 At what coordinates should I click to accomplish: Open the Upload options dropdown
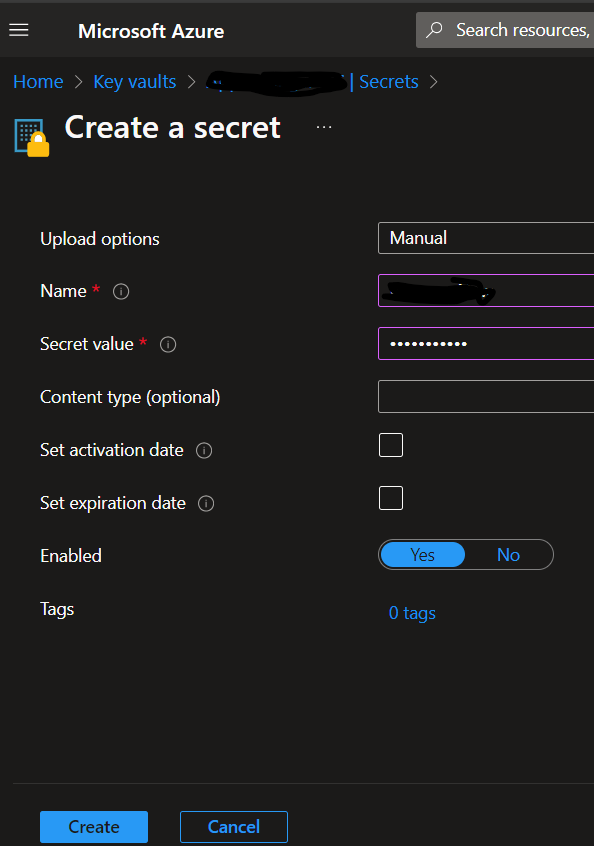[490, 238]
